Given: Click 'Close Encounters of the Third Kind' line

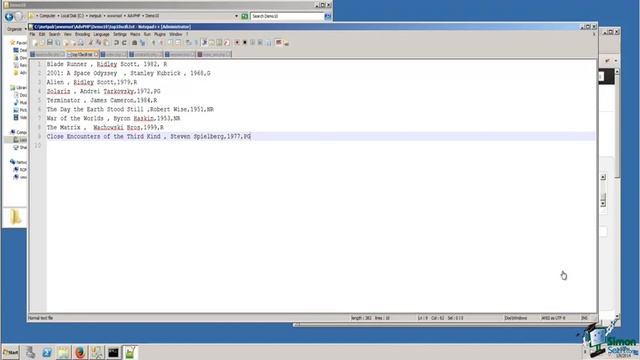Looking at the screenshot, I should point(149,136).
